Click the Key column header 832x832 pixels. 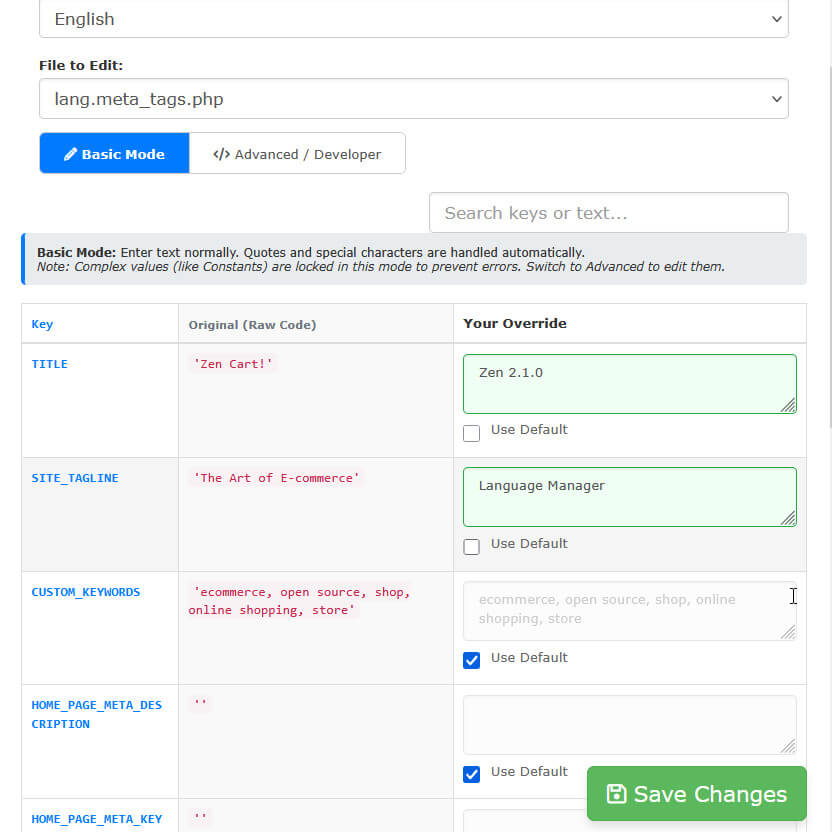pyautogui.click(x=42, y=324)
